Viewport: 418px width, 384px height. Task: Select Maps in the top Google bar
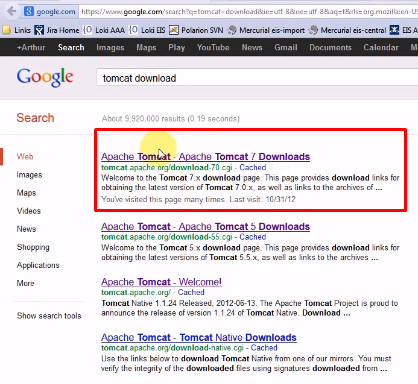click(x=146, y=47)
